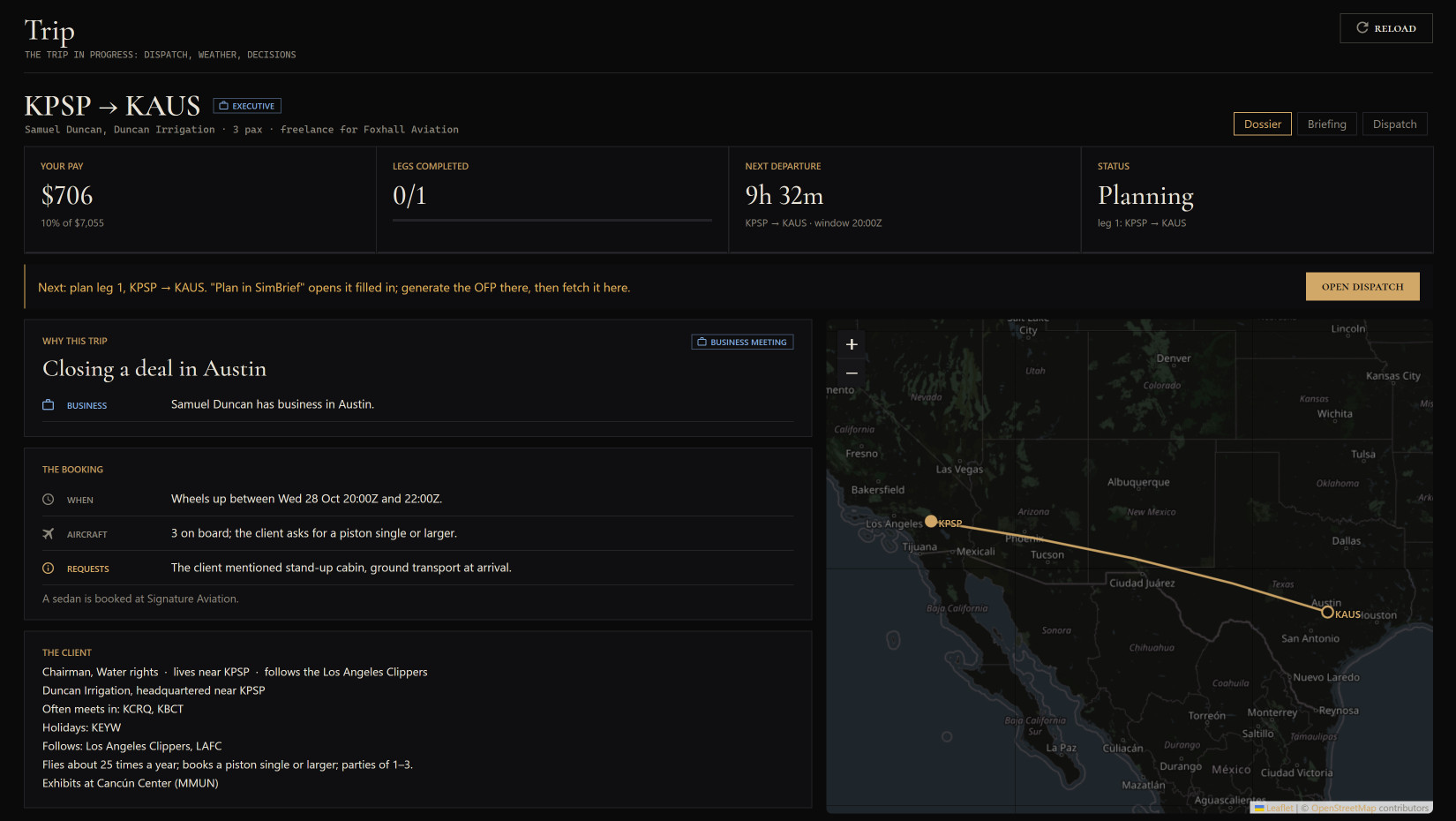Screen dimensions: 1456x821
Task: Zoom in on the route map
Action: pos(852,344)
